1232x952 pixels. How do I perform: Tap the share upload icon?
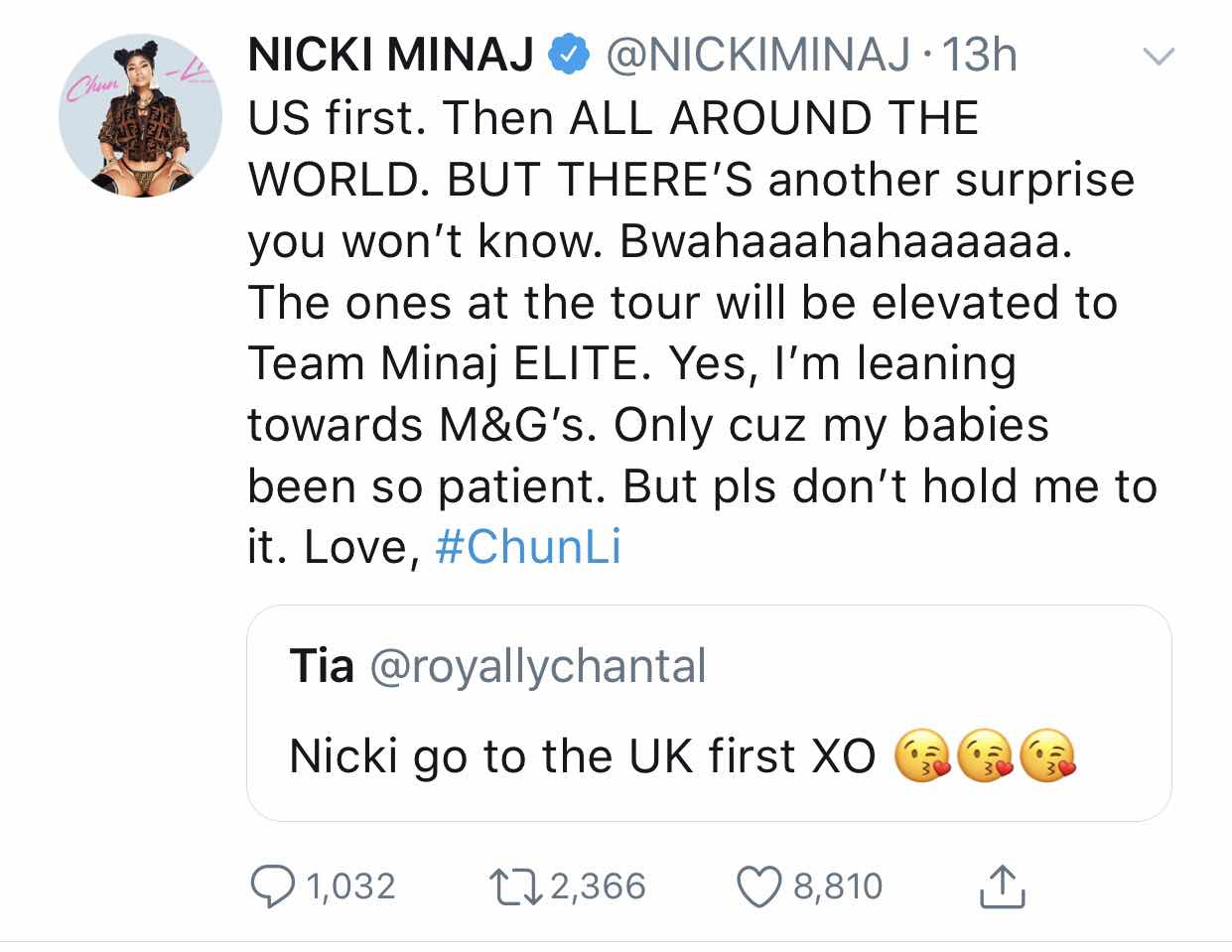[1001, 886]
